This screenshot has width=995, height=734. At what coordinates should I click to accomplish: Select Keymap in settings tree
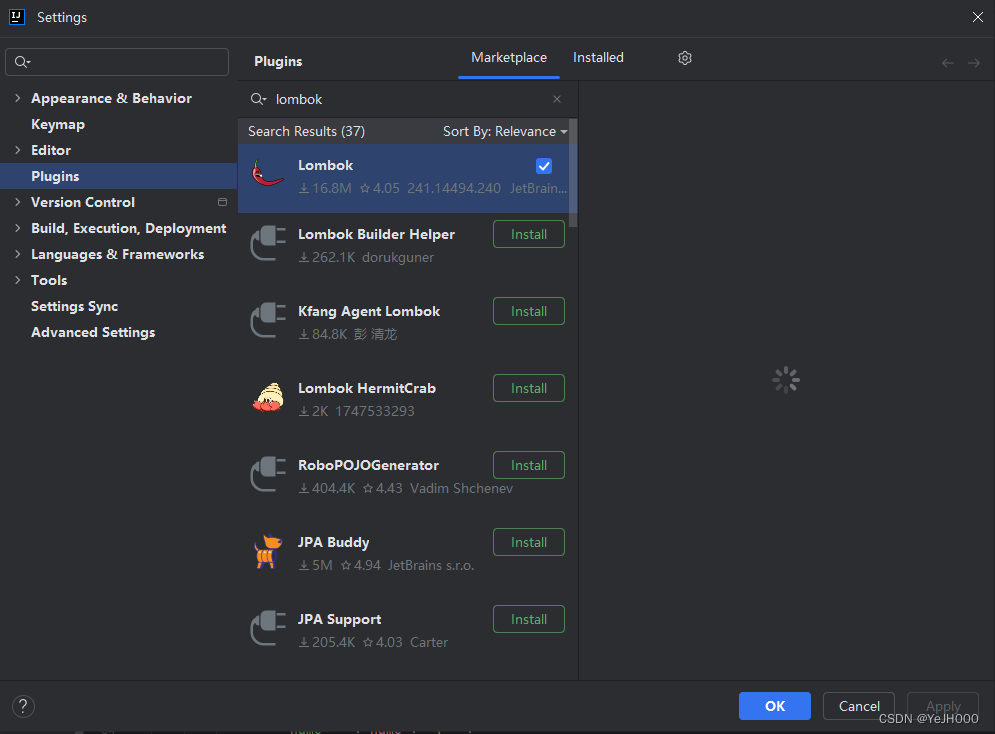(x=58, y=124)
